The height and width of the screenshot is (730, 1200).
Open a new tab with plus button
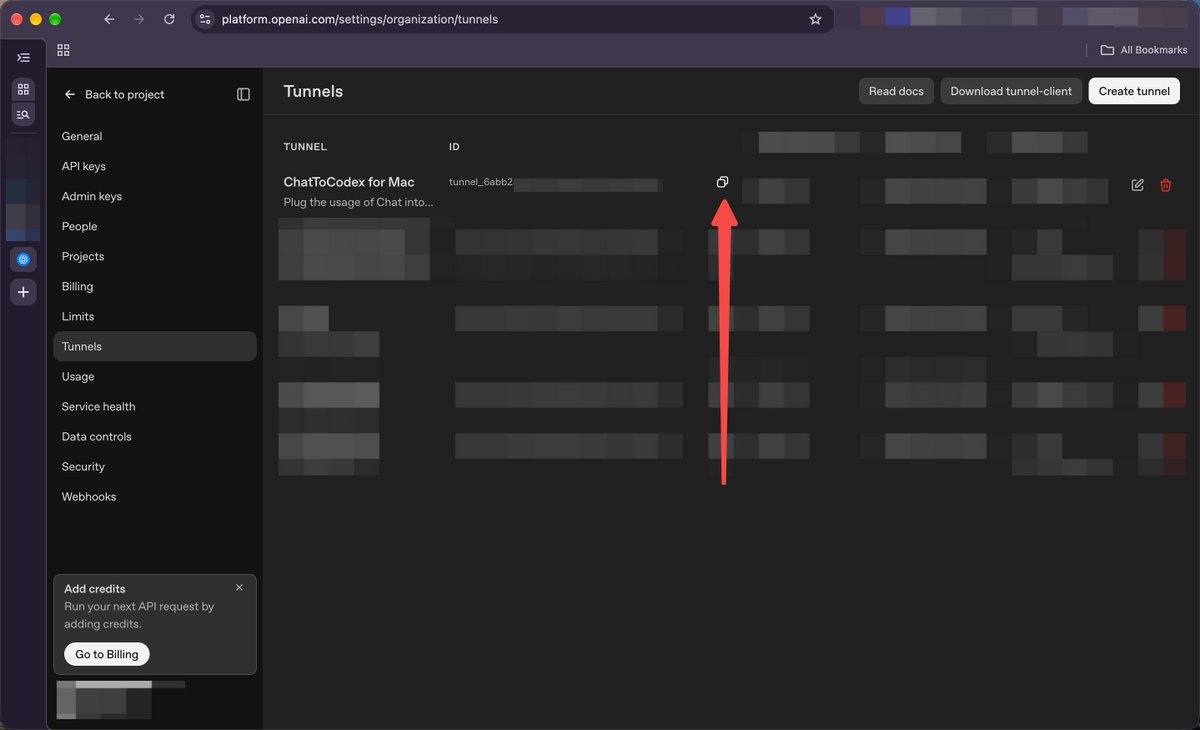pyautogui.click(x=23, y=292)
